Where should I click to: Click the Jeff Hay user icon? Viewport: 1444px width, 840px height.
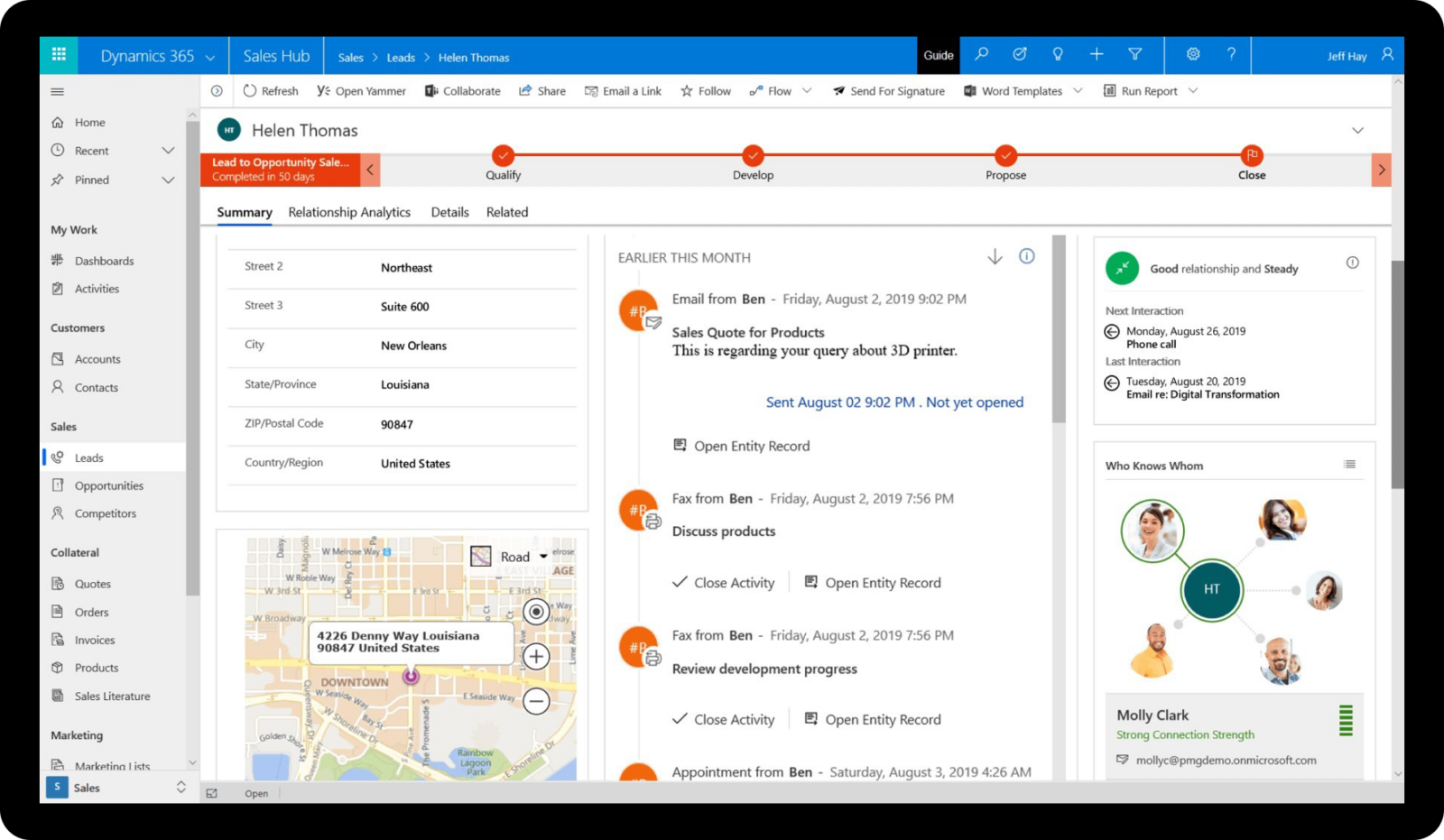[x=1388, y=54]
